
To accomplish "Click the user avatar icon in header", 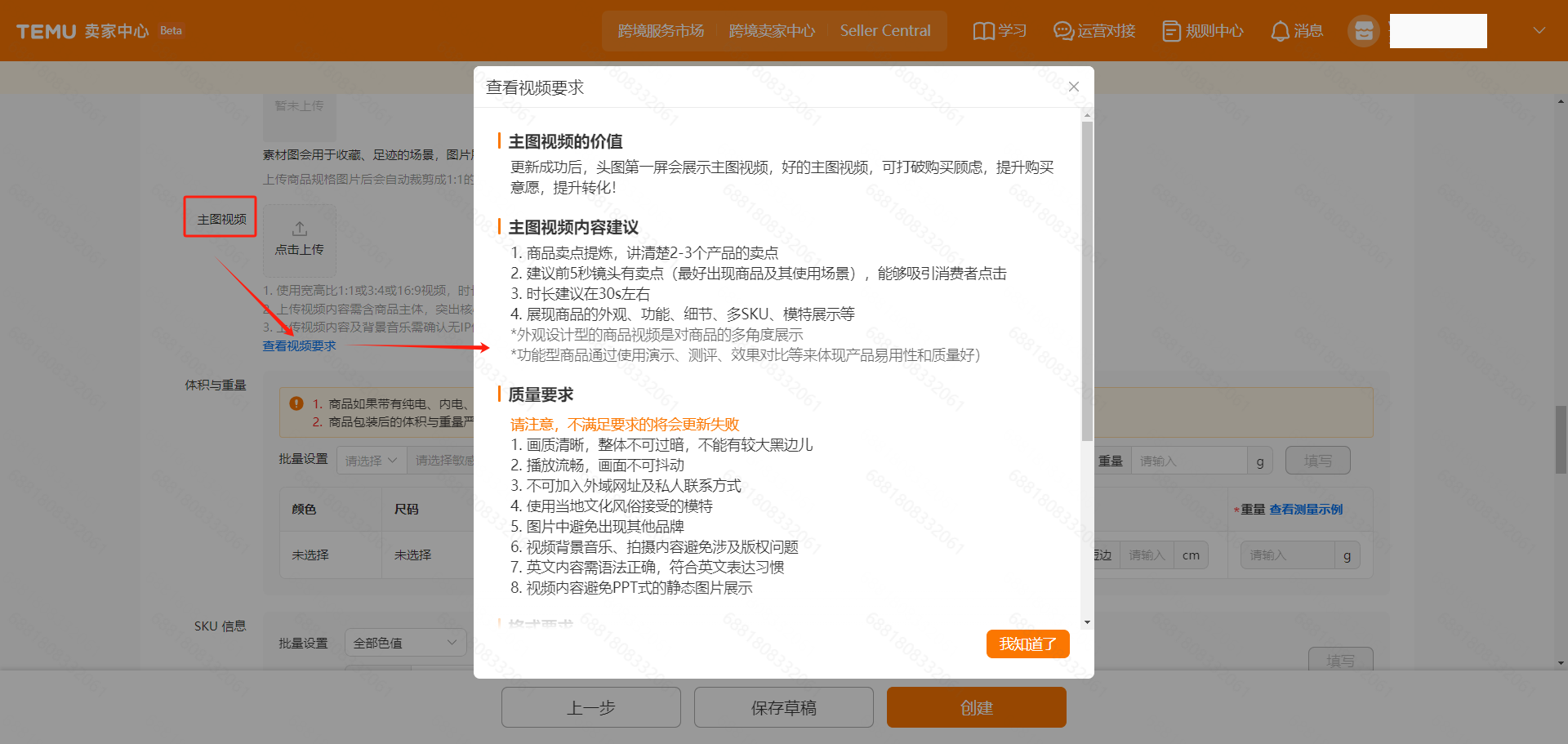I will [1363, 31].
